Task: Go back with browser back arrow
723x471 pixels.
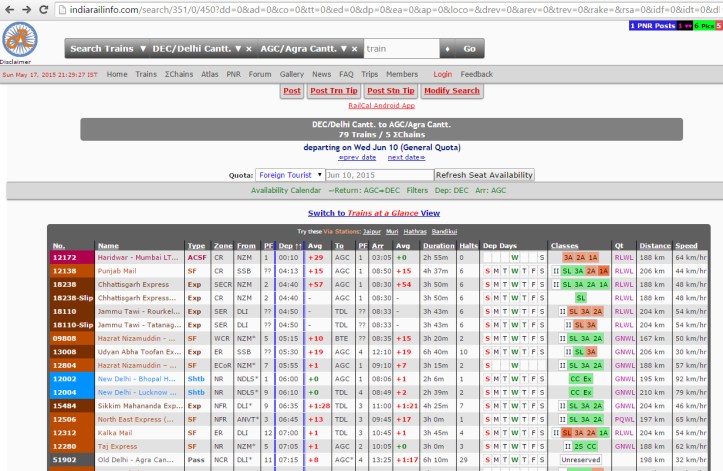Action: pos(10,8)
